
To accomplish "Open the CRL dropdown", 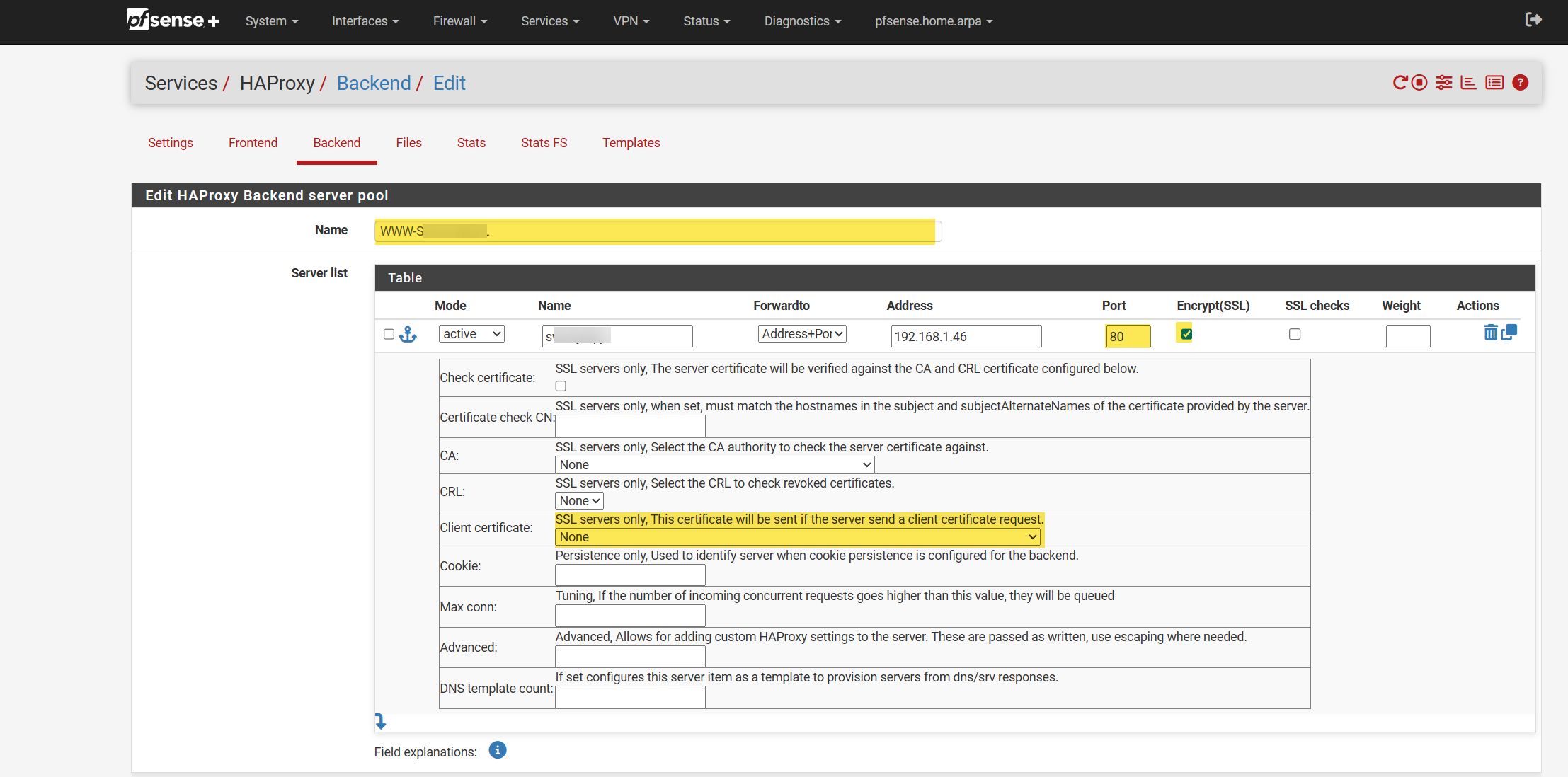I will point(579,501).
